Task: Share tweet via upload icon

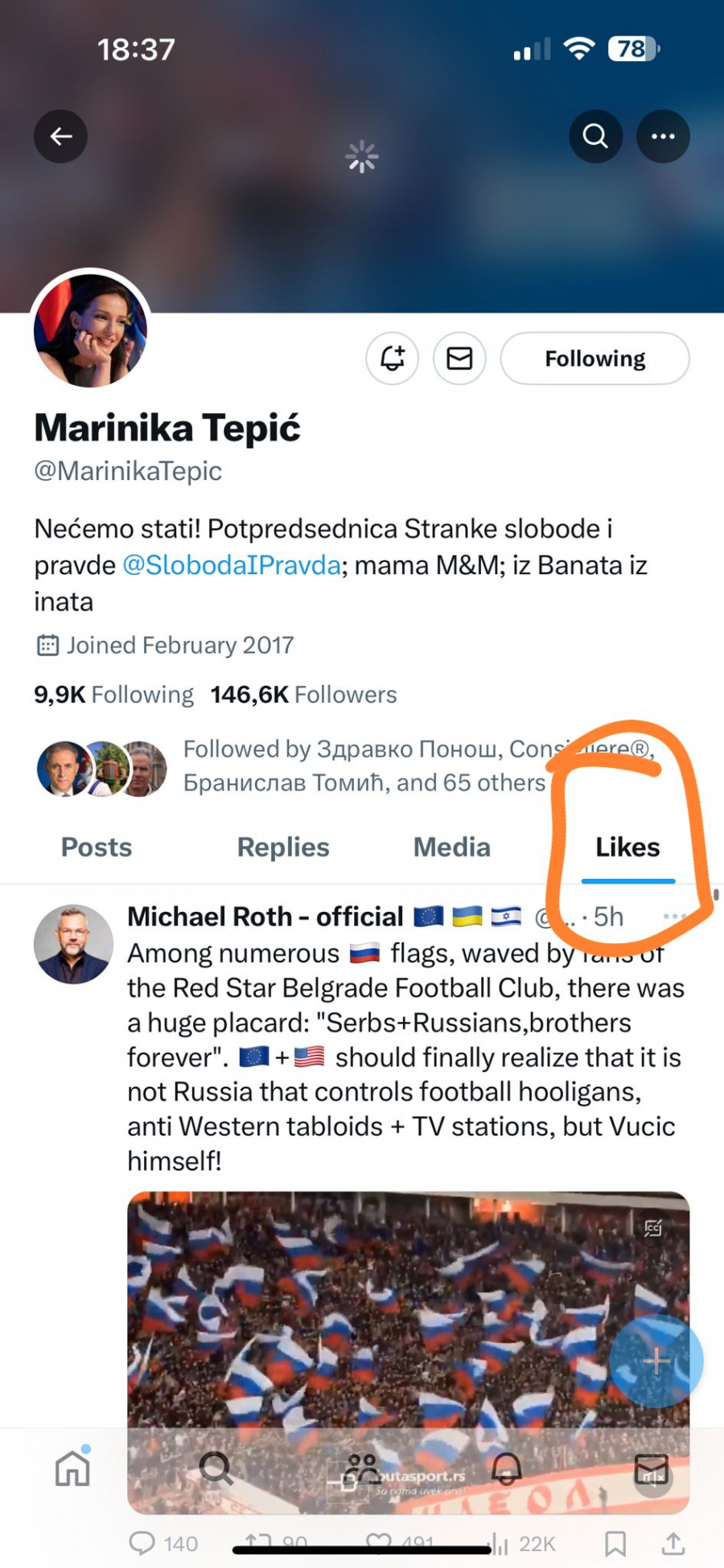Action: point(673,1543)
